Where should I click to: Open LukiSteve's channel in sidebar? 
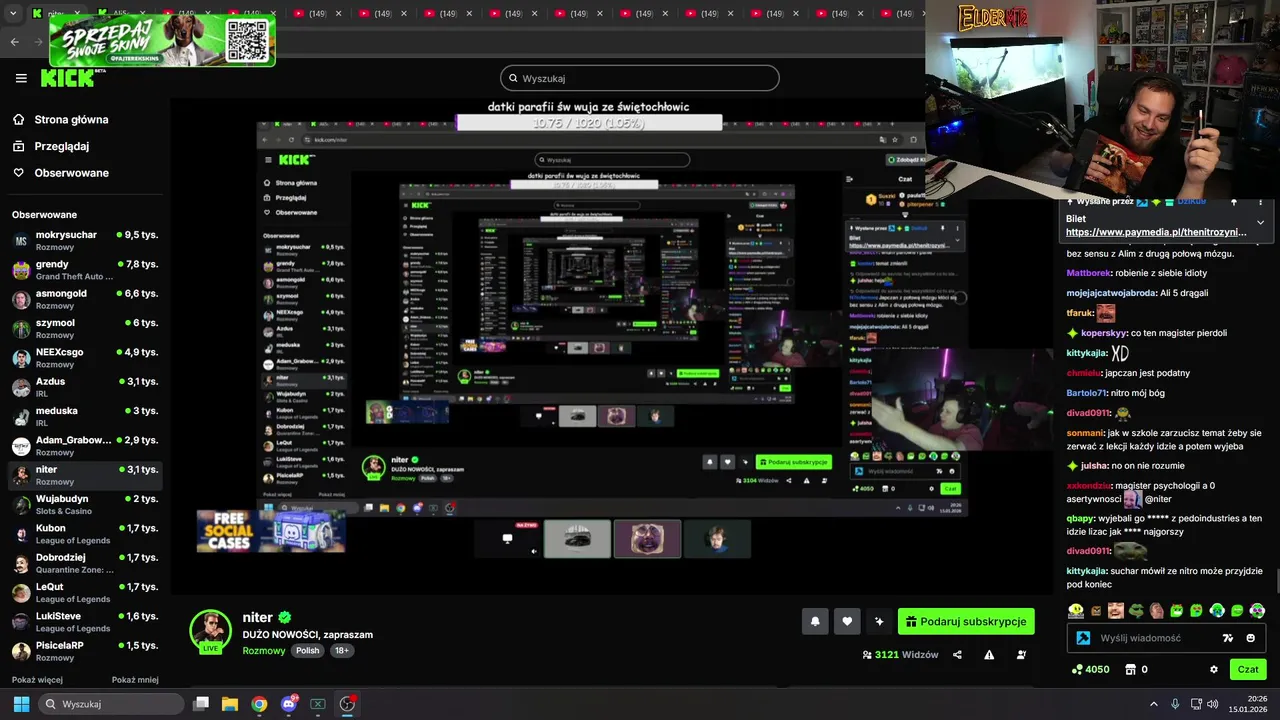[85, 621]
